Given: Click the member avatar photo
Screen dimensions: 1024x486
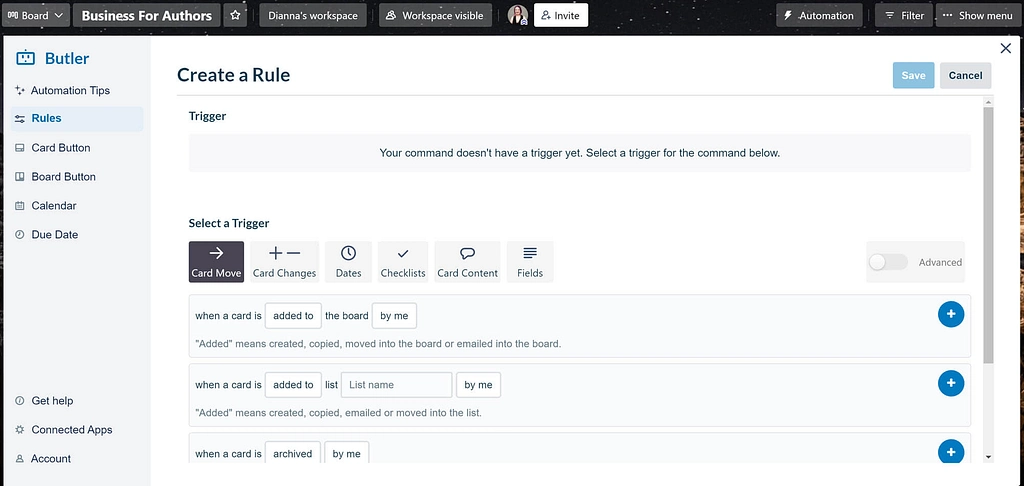Looking at the screenshot, I should pos(518,15).
